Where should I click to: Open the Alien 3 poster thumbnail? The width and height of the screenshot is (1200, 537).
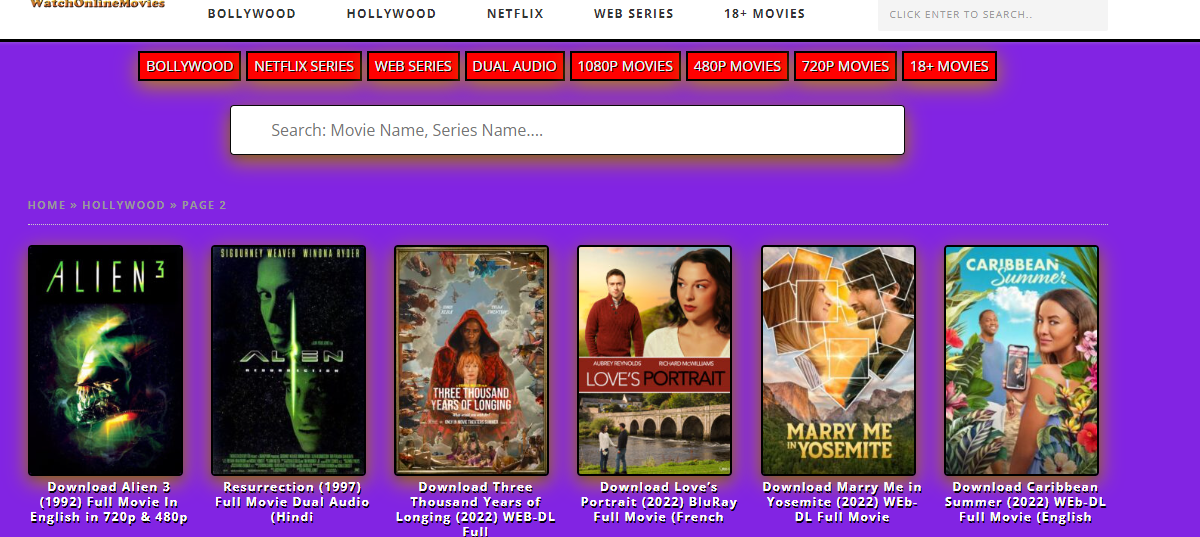[x=105, y=360]
